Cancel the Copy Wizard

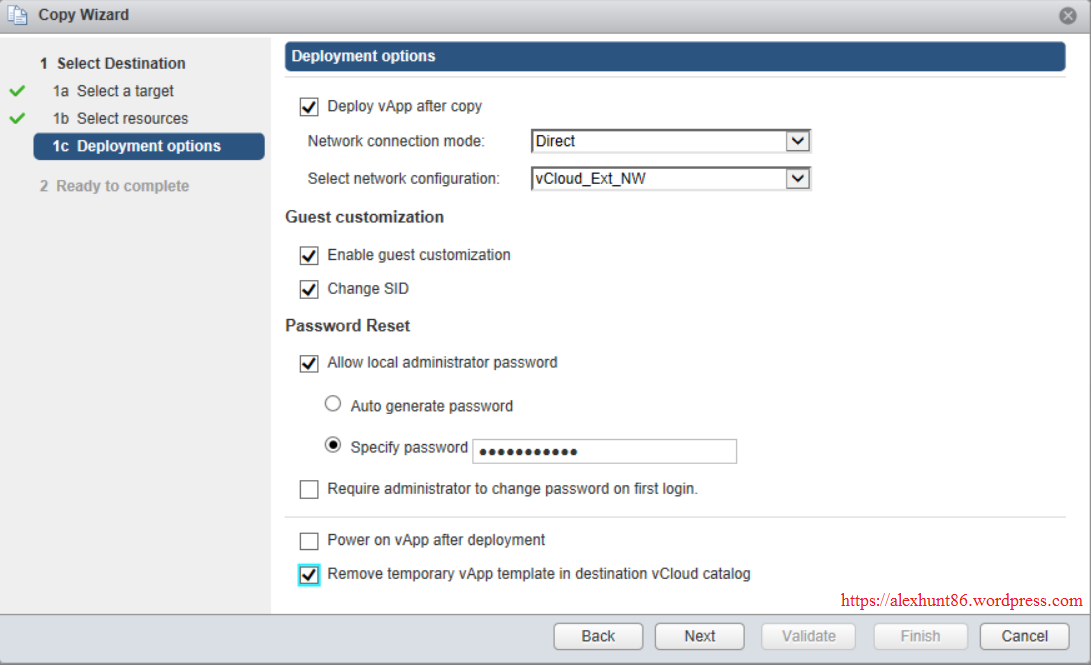pos(1024,636)
